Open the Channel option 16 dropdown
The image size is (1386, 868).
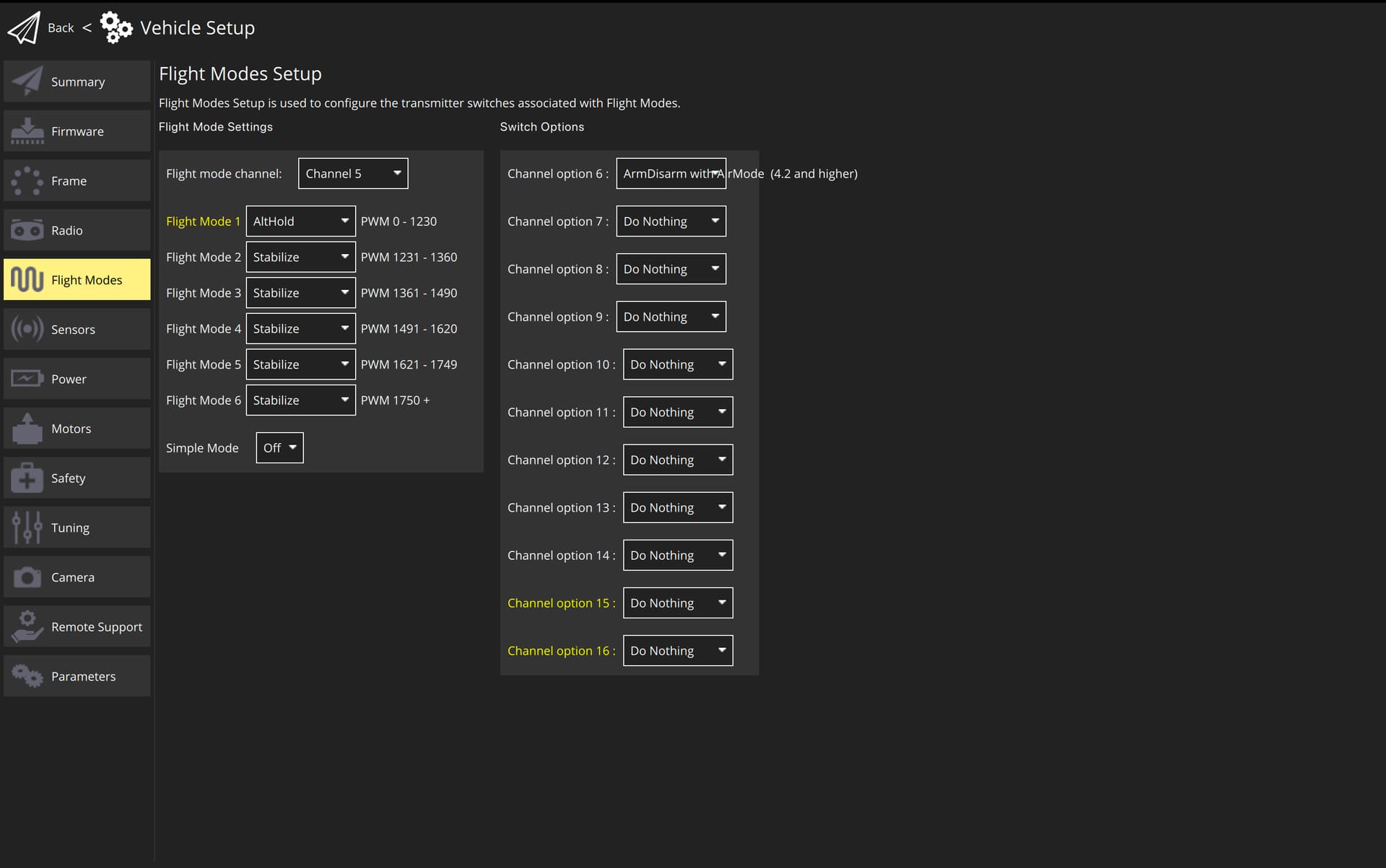[x=678, y=651]
